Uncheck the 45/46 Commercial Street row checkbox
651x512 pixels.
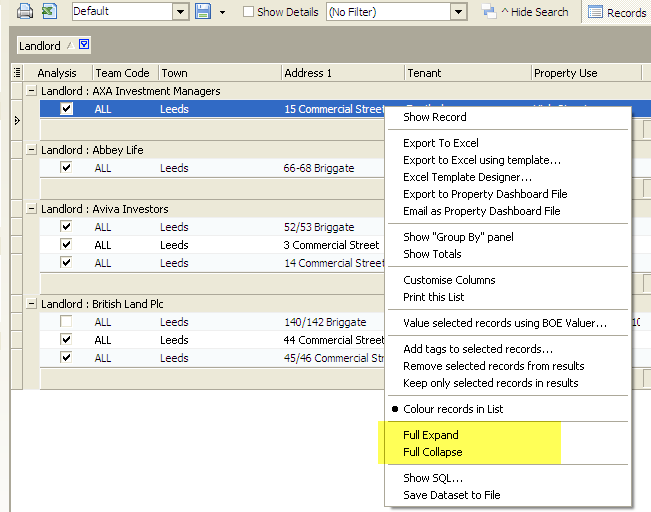tap(66, 358)
